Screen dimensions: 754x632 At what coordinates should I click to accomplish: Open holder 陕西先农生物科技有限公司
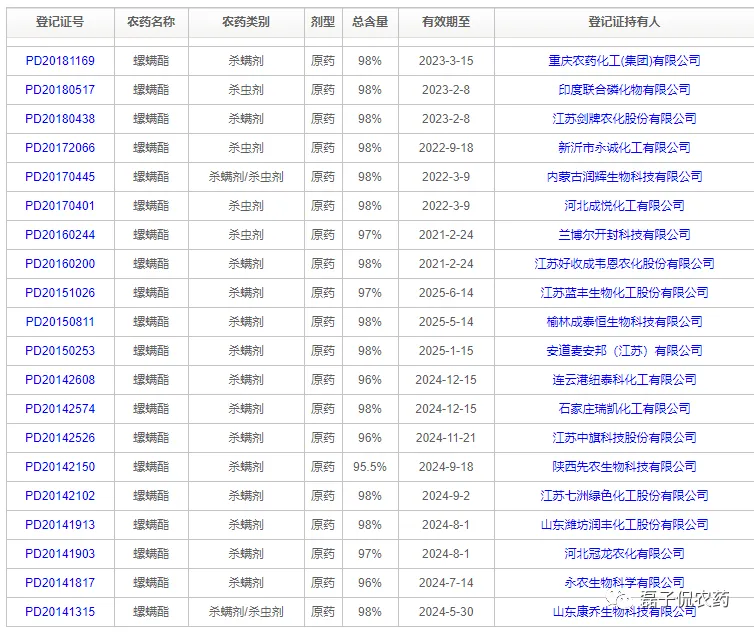[x=624, y=467]
